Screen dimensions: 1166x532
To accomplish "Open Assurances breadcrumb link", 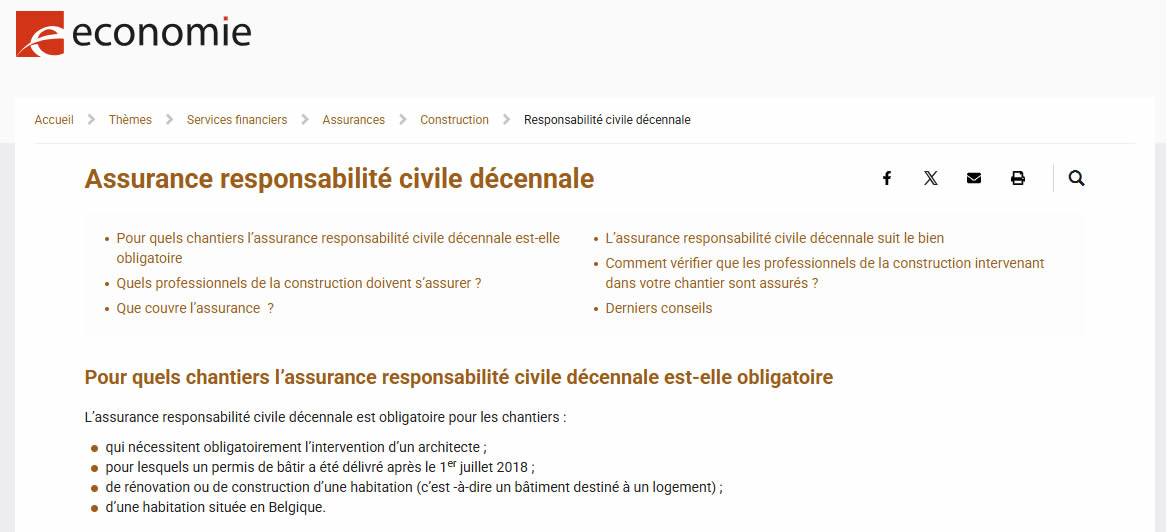I will point(353,120).
